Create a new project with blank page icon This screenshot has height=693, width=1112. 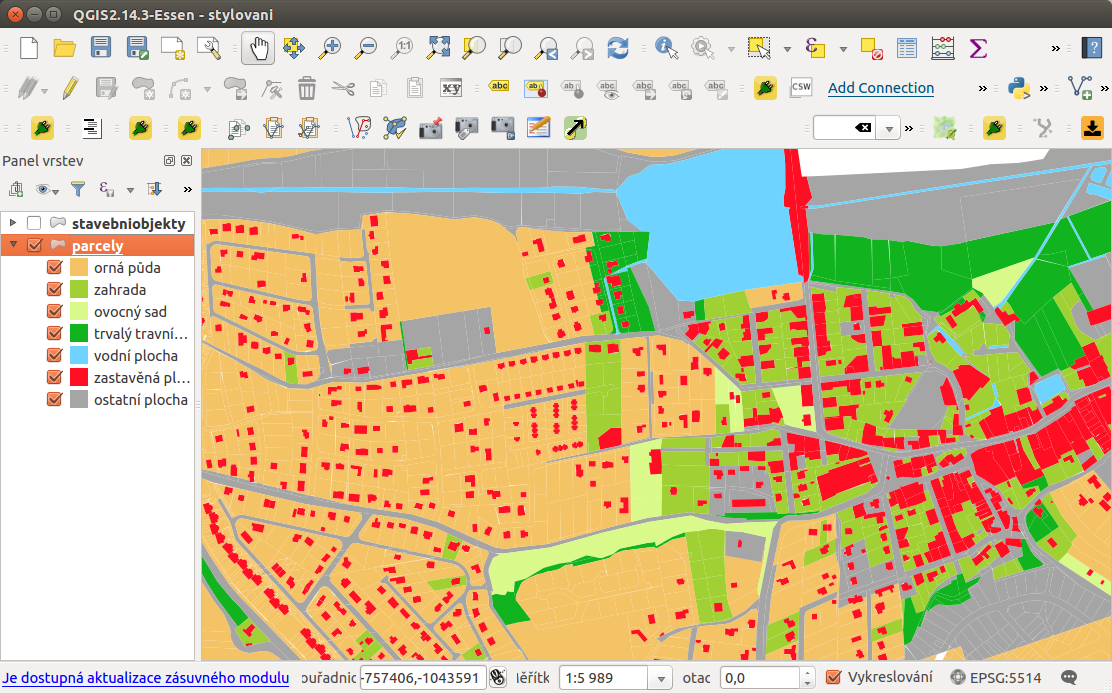coord(29,48)
